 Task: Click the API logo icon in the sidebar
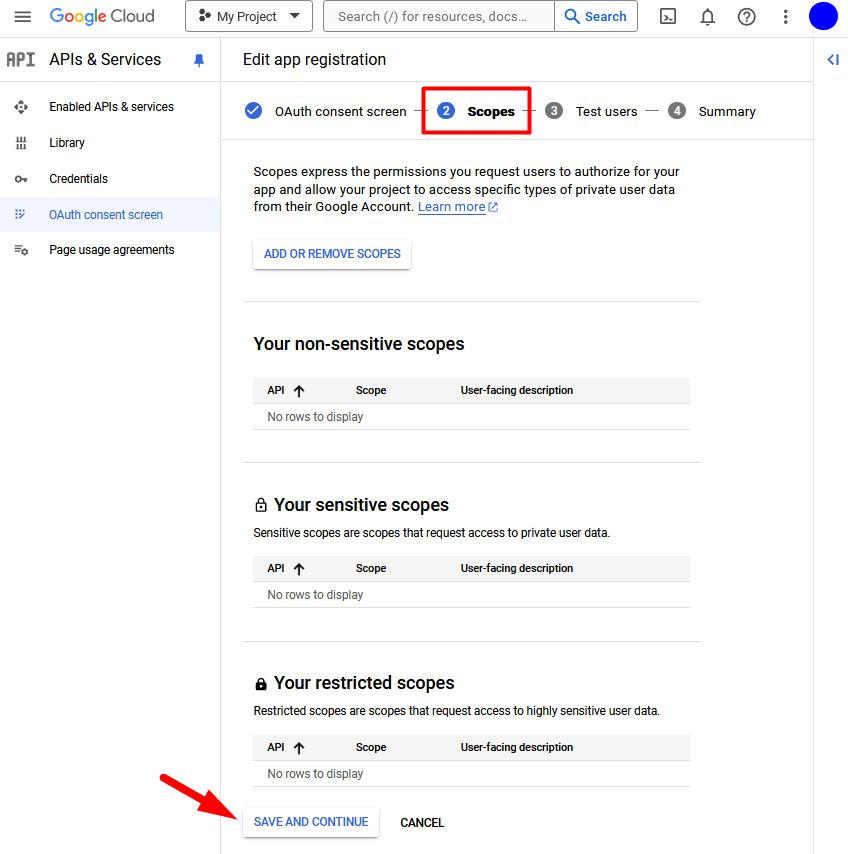point(21,59)
